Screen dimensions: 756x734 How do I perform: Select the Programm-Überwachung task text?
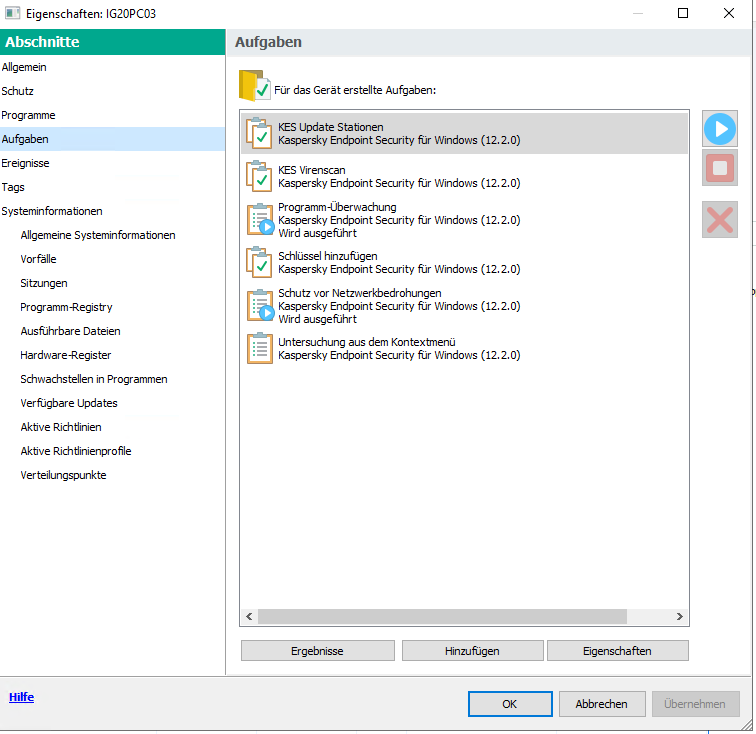coord(337,207)
